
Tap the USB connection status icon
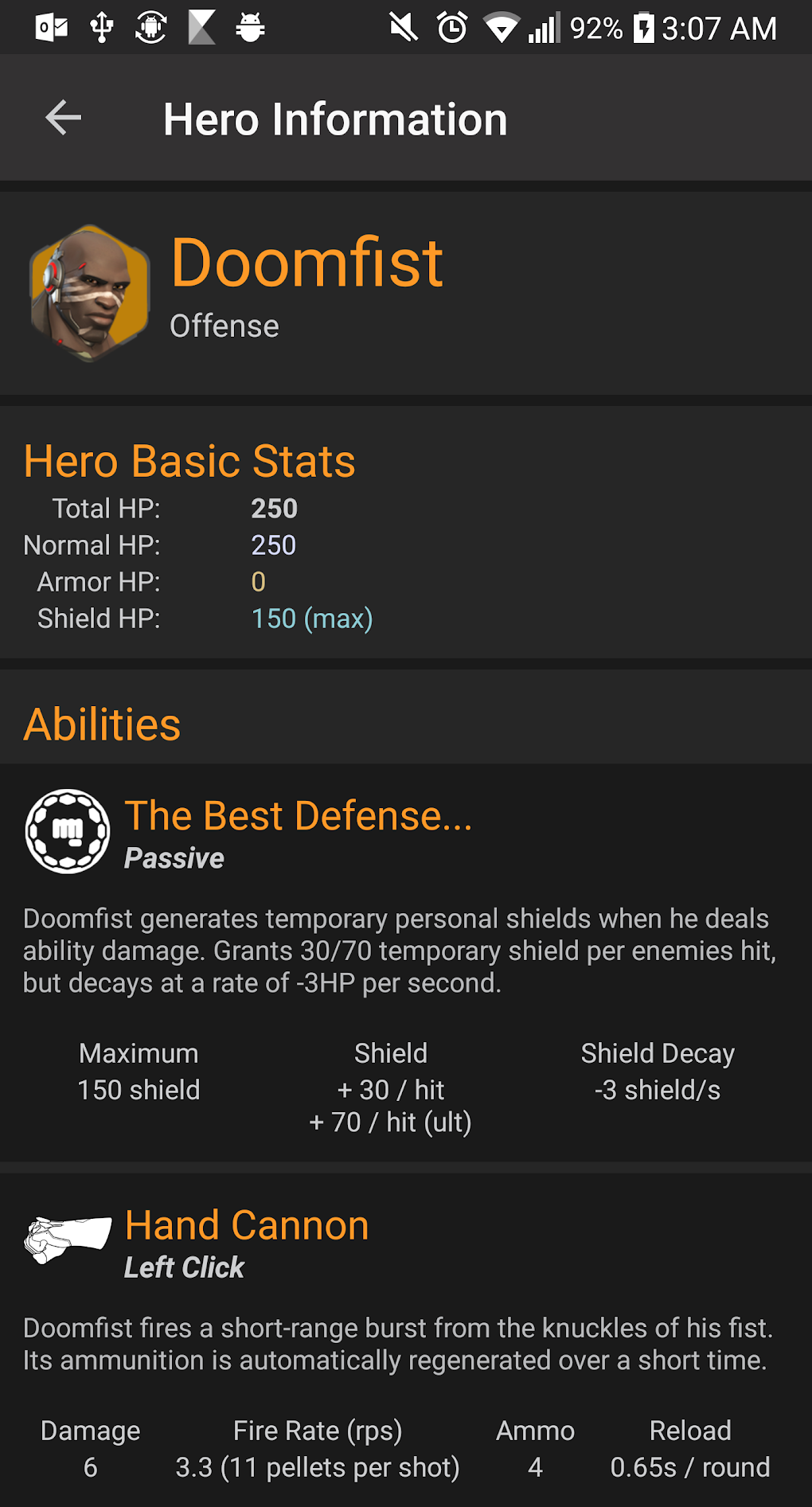[x=102, y=29]
